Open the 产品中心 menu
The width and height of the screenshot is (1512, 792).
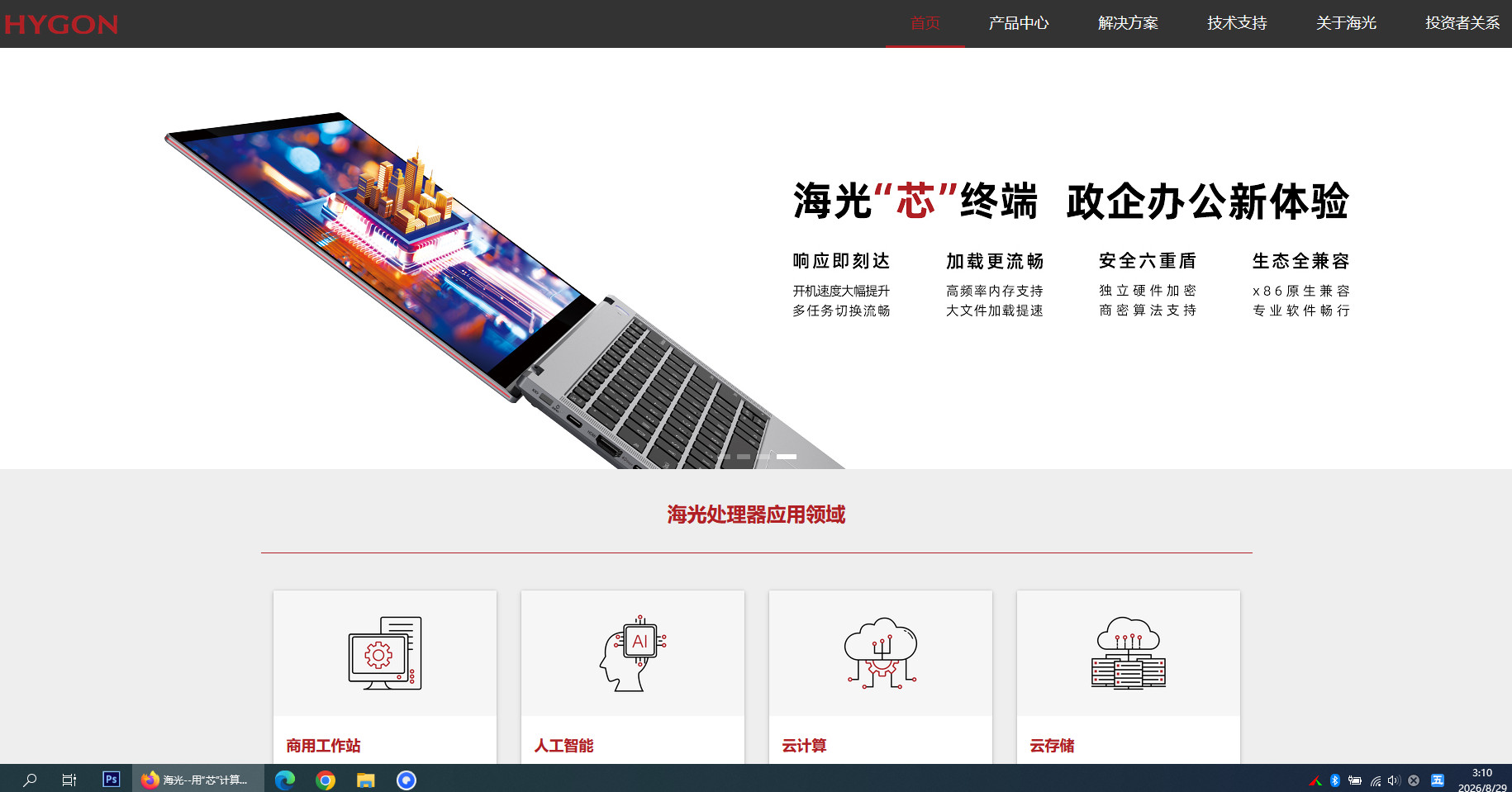1019,23
